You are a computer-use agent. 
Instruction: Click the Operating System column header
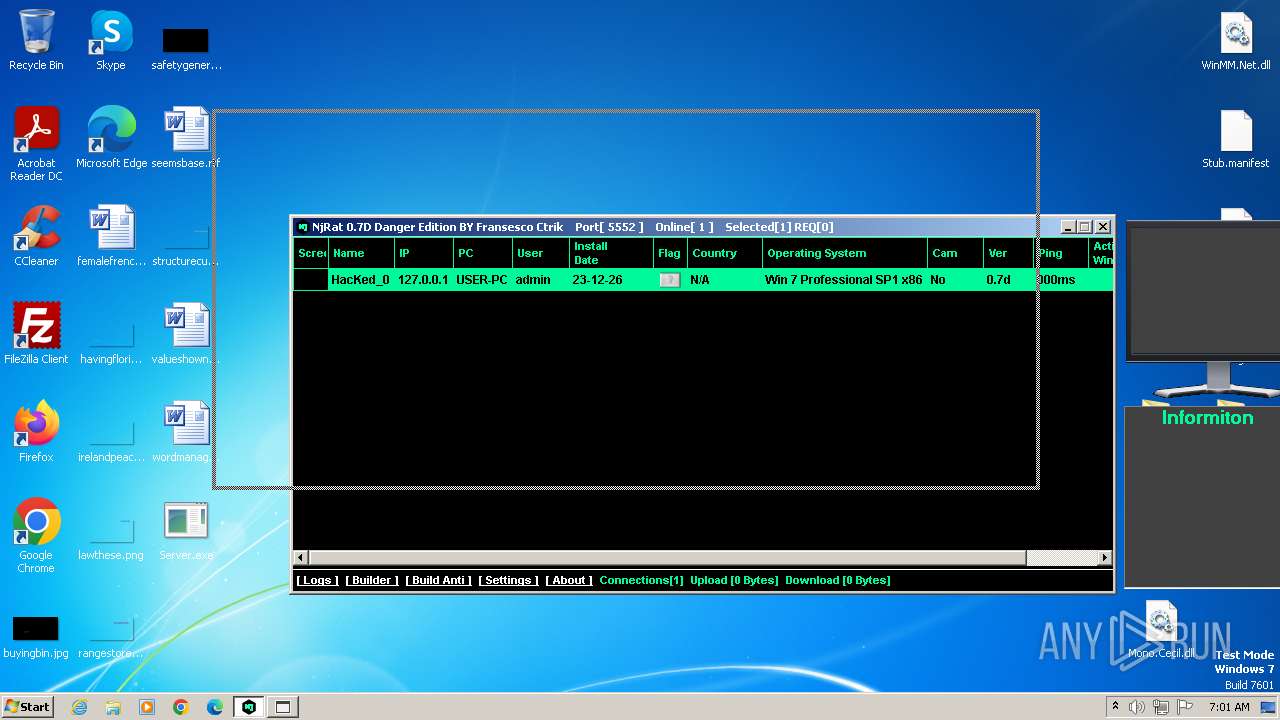(845, 253)
